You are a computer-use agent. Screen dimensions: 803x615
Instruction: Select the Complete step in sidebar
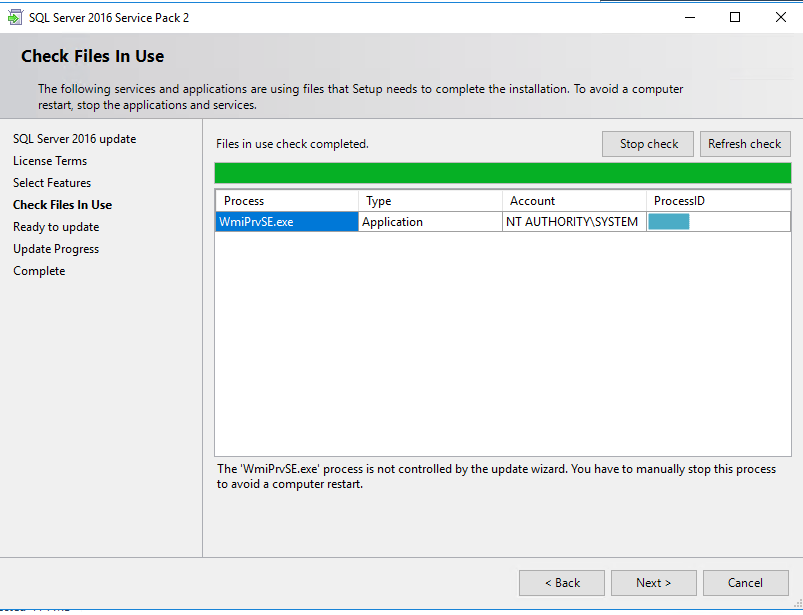pyautogui.click(x=39, y=271)
